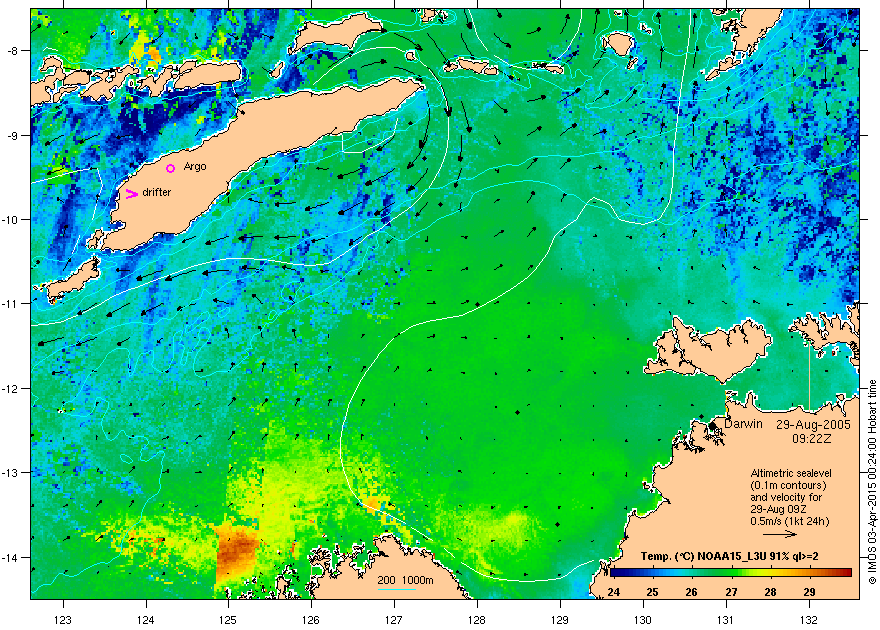This screenshot has height=630, width=880.
Task: Click the colorbar tick label "28"
Action: [x=770, y=592]
